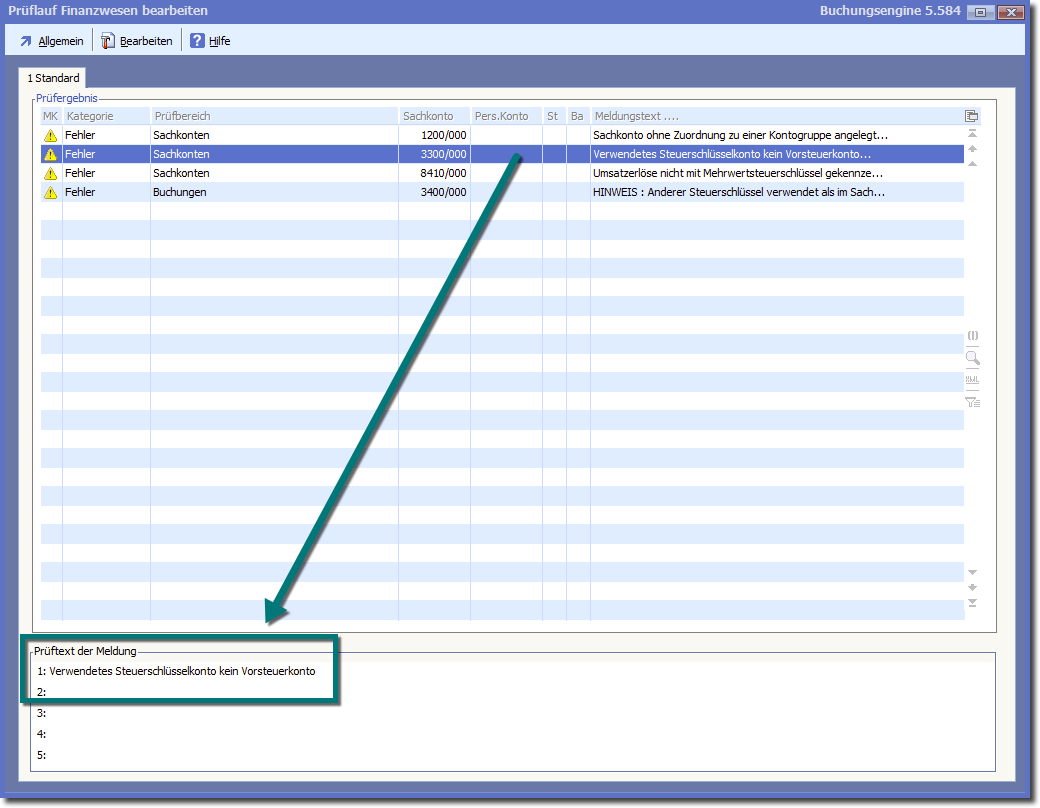Click the page-down arrow icon at bottom right
The width and height of the screenshot is (1040, 808).
tap(972, 573)
